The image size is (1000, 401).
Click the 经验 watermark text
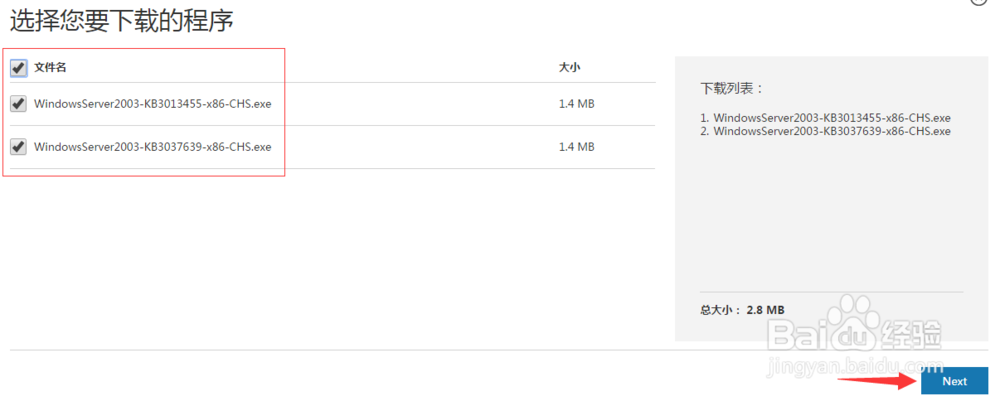click(x=912, y=334)
